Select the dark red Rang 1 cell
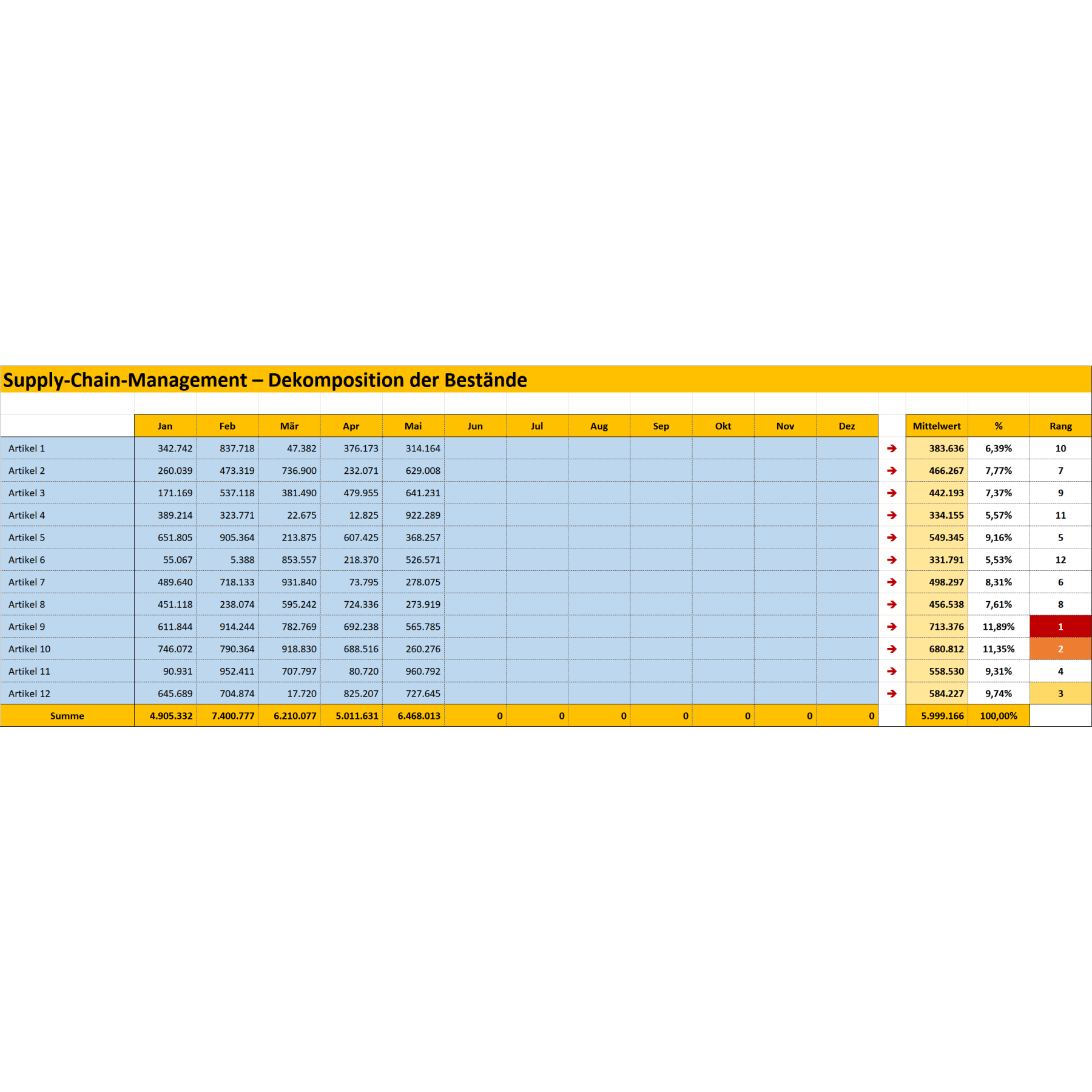The height and width of the screenshot is (1092, 1092). pos(1060,627)
